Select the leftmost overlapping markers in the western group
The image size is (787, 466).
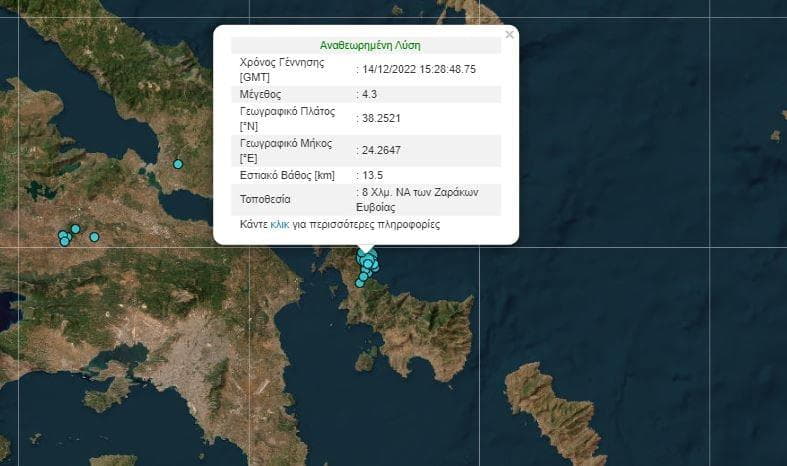pyautogui.click(x=64, y=238)
